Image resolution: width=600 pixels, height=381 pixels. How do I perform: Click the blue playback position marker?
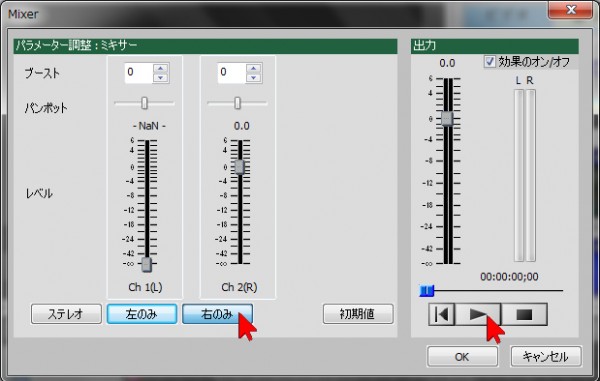click(427, 291)
